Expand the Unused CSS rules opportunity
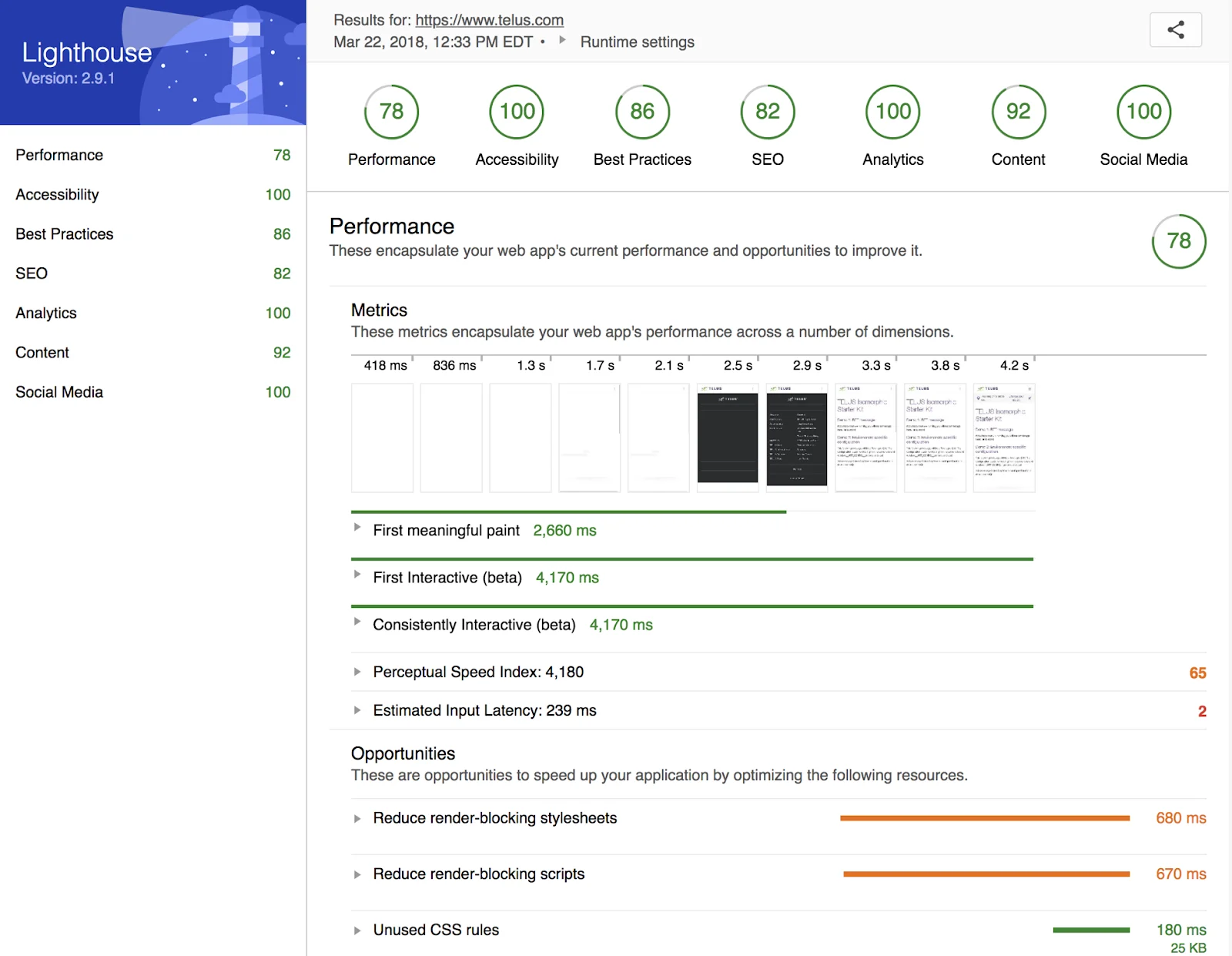The image size is (1232, 956). point(357,931)
